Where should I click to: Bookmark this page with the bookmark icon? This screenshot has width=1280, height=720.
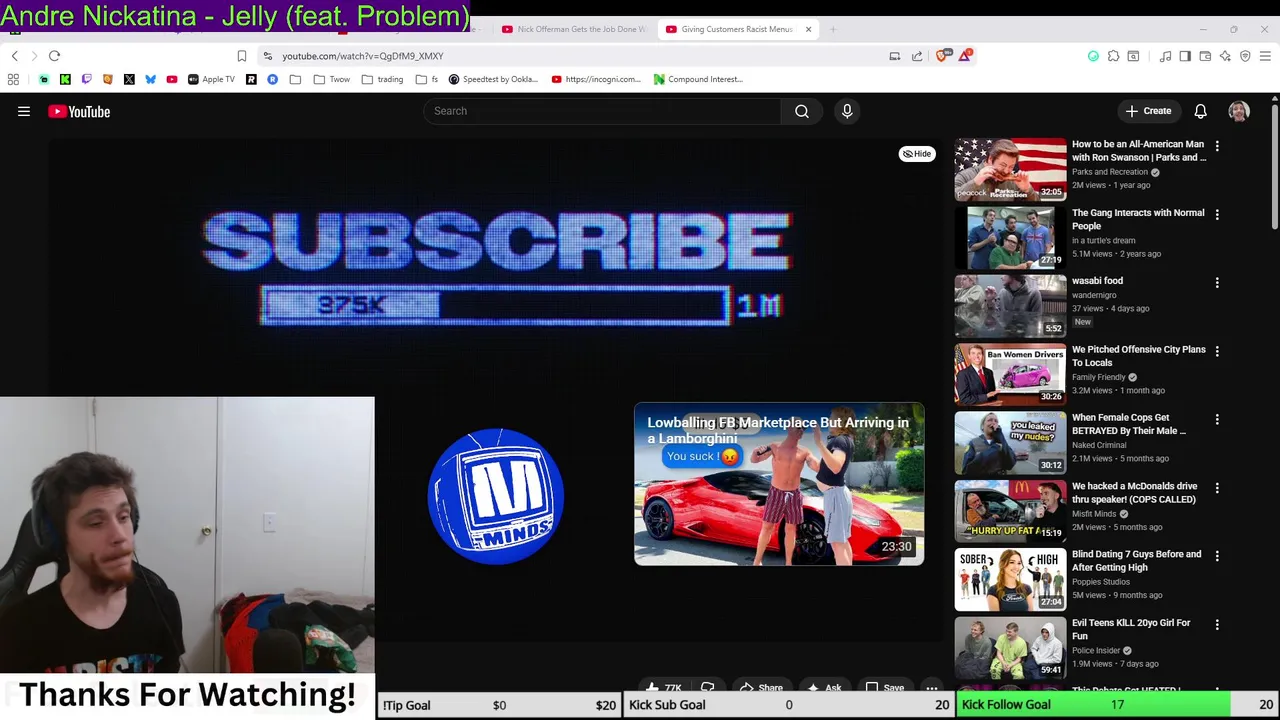[x=241, y=56]
